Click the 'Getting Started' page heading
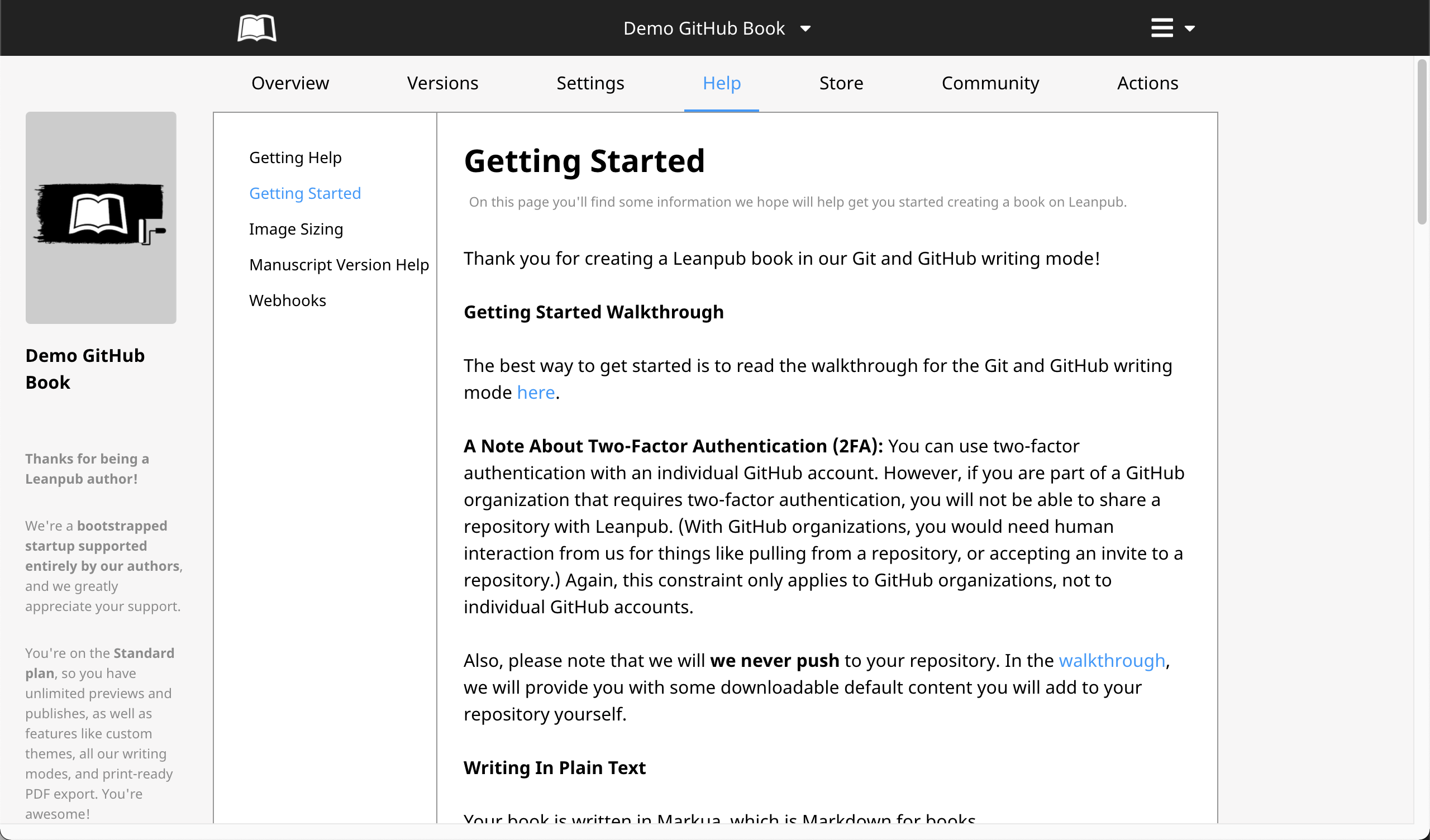 point(584,161)
